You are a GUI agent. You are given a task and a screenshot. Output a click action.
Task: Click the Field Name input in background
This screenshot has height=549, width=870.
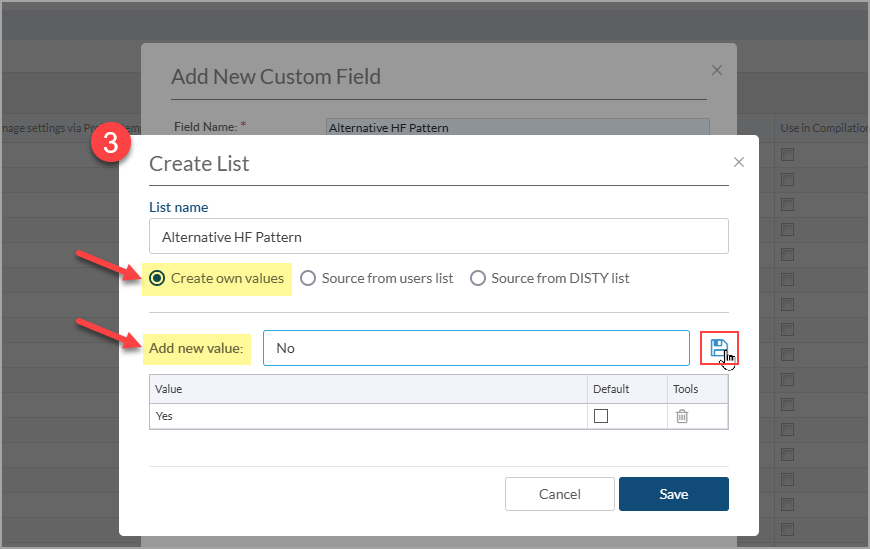point(517,127)
